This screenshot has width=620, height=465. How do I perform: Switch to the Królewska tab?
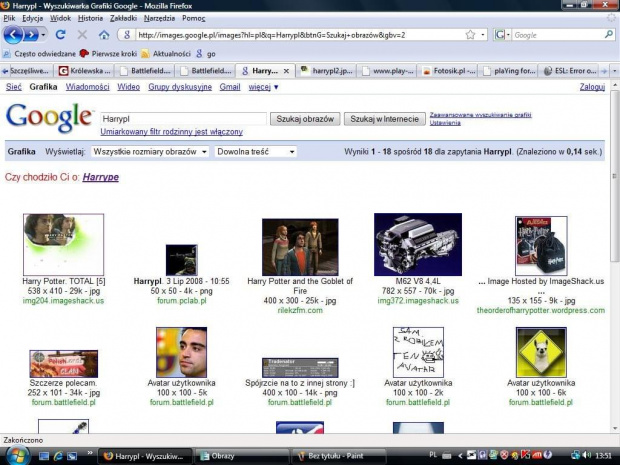[x=85, y=71]
